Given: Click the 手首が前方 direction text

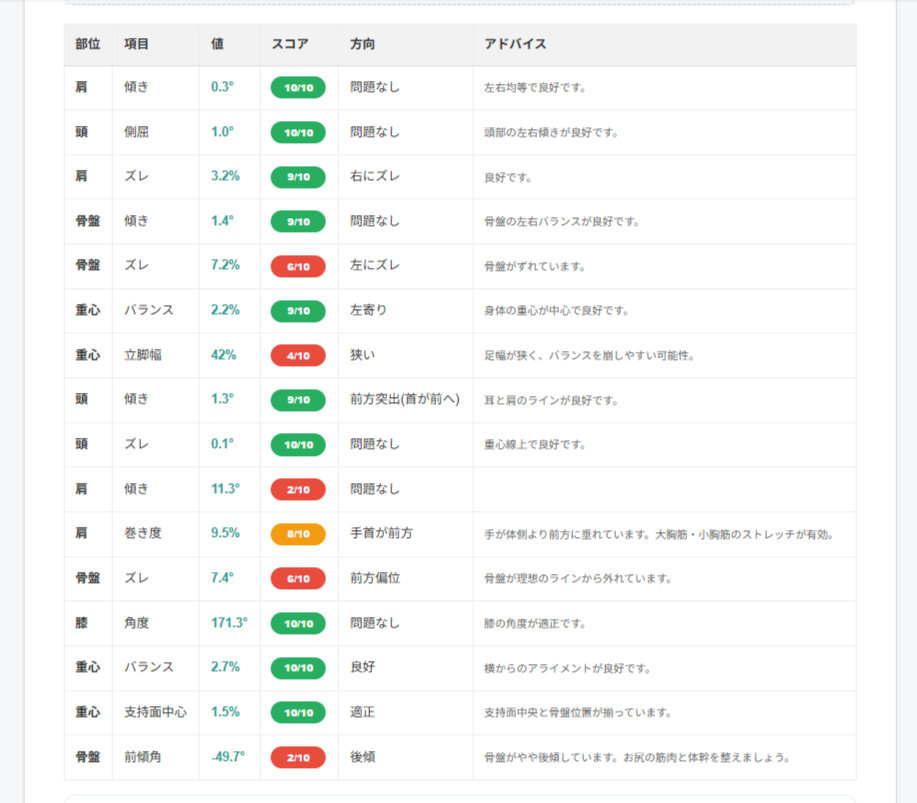Looking at the screenshot, I should click(381, 534).
